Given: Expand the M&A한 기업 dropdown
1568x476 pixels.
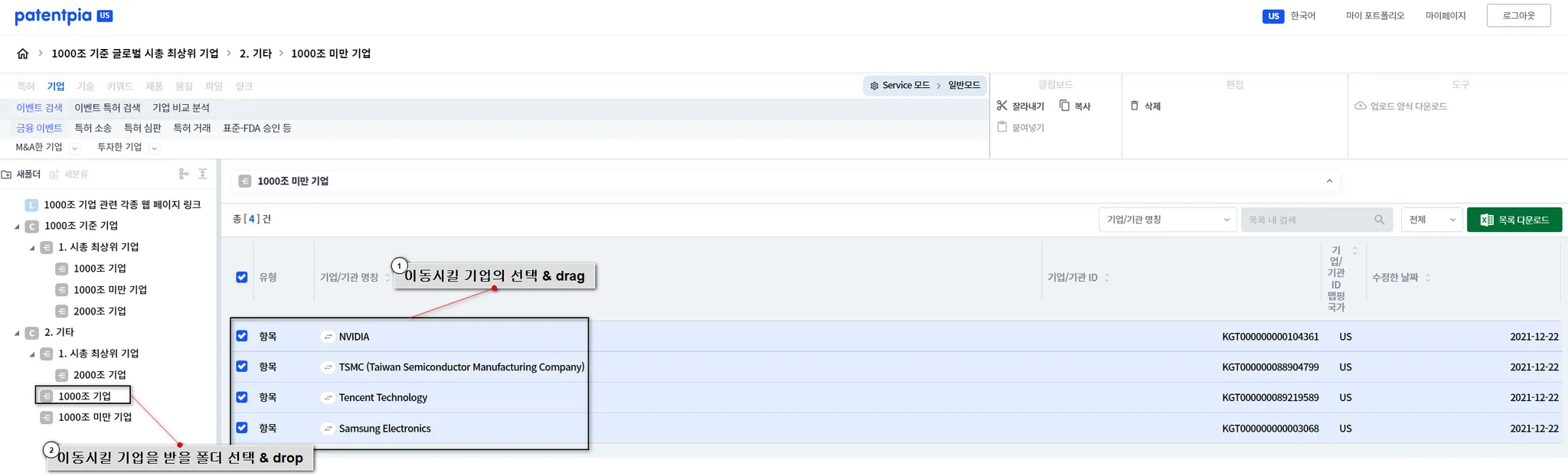Looking at the screenshot, I should [74, 148].
